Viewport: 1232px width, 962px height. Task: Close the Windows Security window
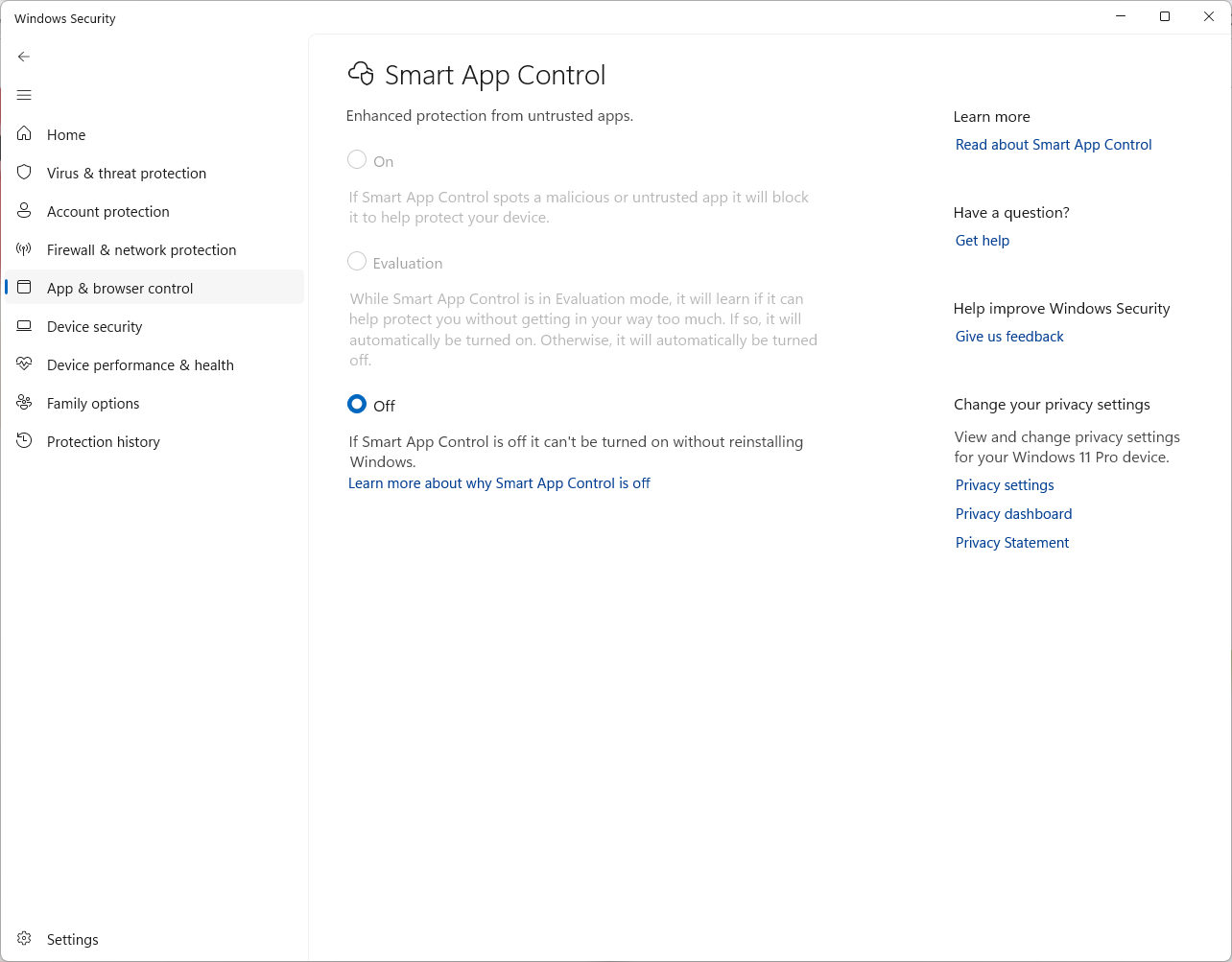click(1209, 16)
